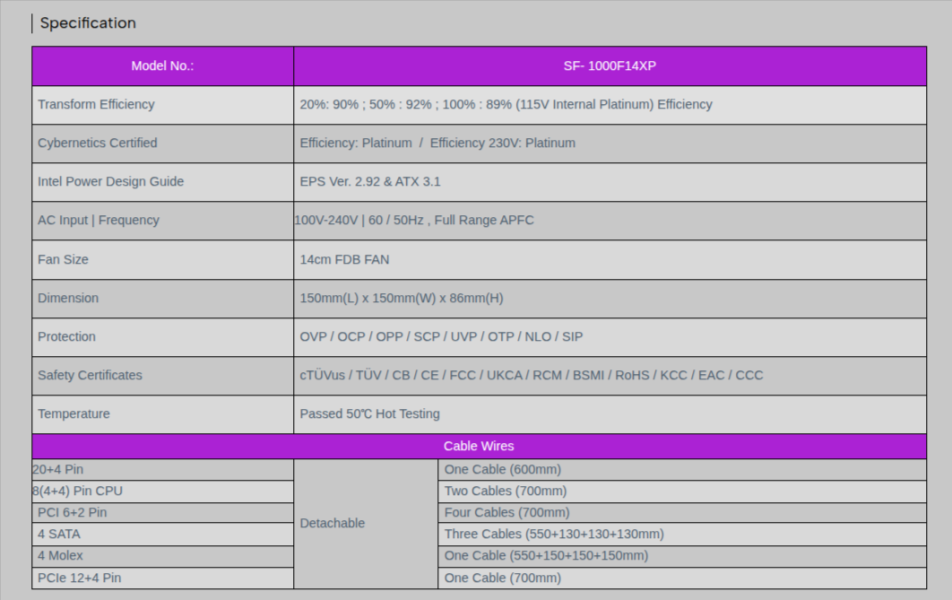Image resolution: width=952 pixels, height=600 pixels.
Task: Click the 150mm(L) x 150mm(W) dimension value
Action: coord(401,298)
